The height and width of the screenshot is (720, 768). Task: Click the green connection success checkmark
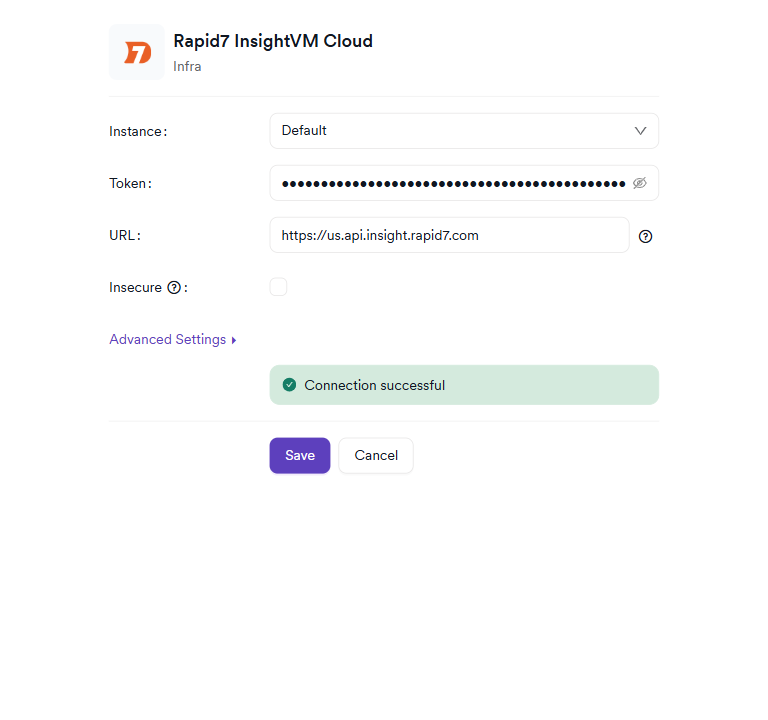click(x=289, y=385)
